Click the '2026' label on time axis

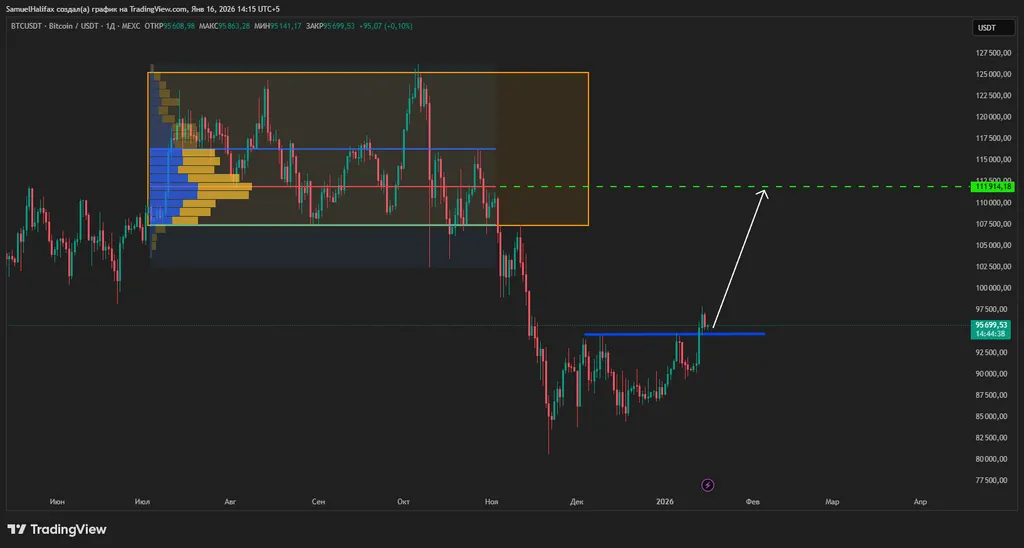point(665,500)
